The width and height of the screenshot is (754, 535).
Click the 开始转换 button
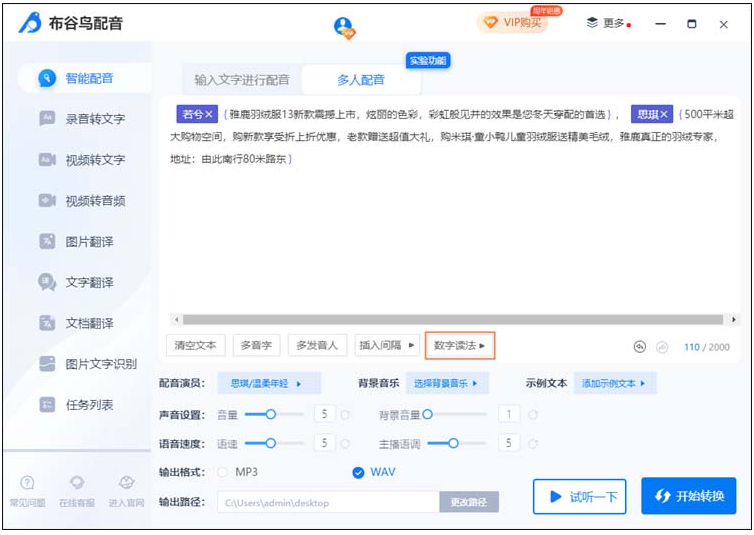point(688,496)
